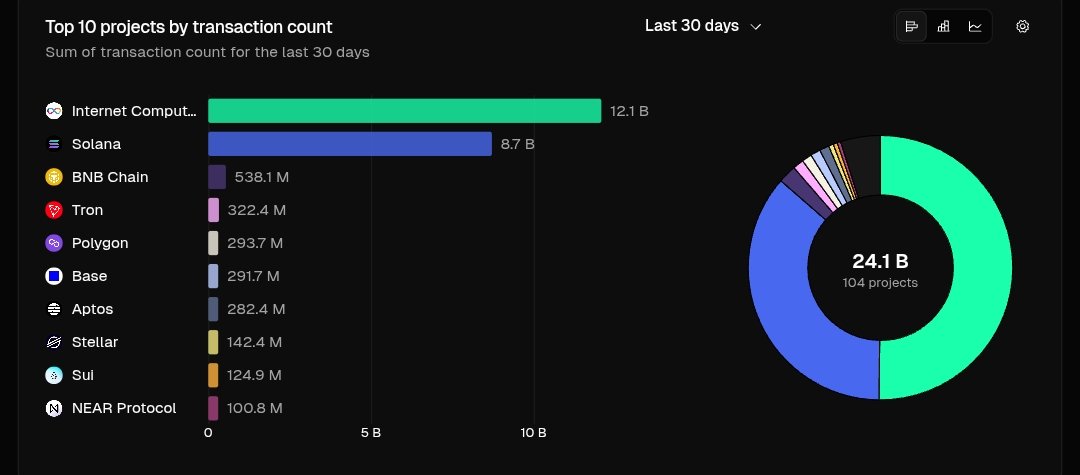Viewport: 1080px width, 475px height.
Task: Click the black donut segment for others
Action: (x=864, y=167)
